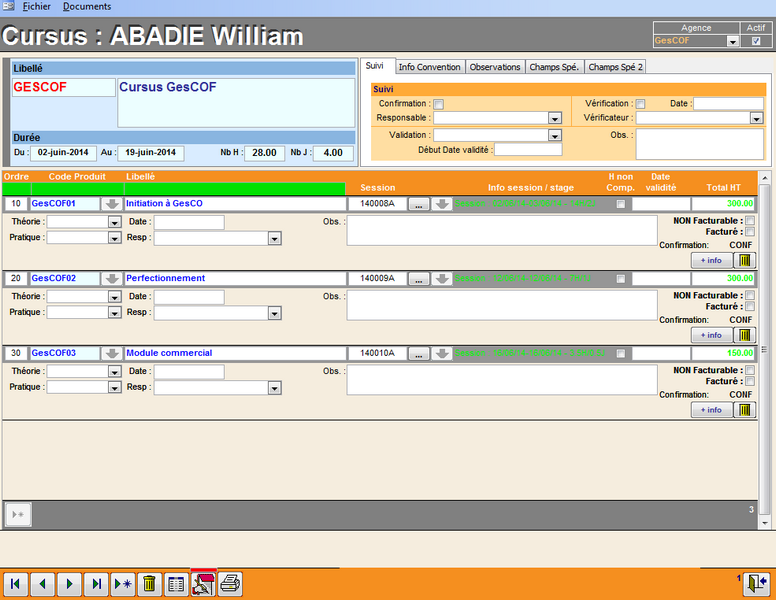Click the printer icon in bottom toolbar
The image size is (776, 600).
[230, 584]
